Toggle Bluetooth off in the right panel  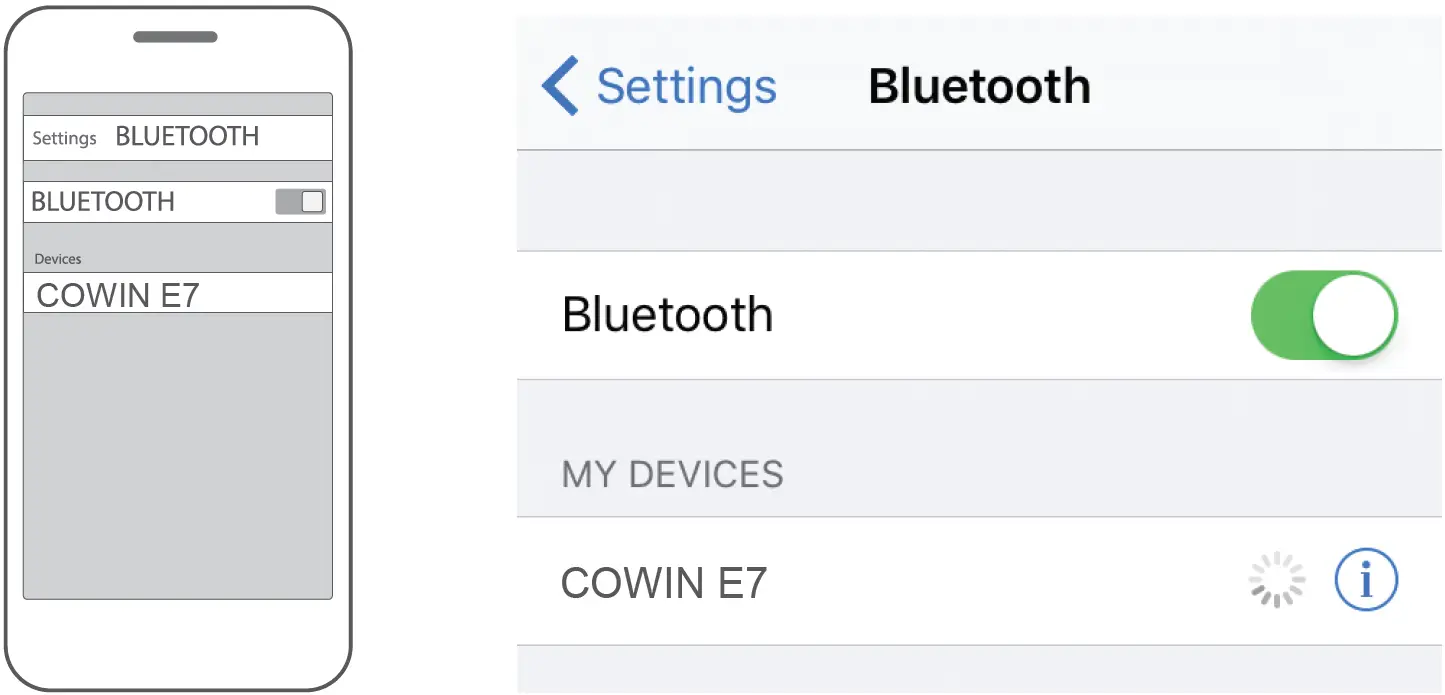(1324, 314)
